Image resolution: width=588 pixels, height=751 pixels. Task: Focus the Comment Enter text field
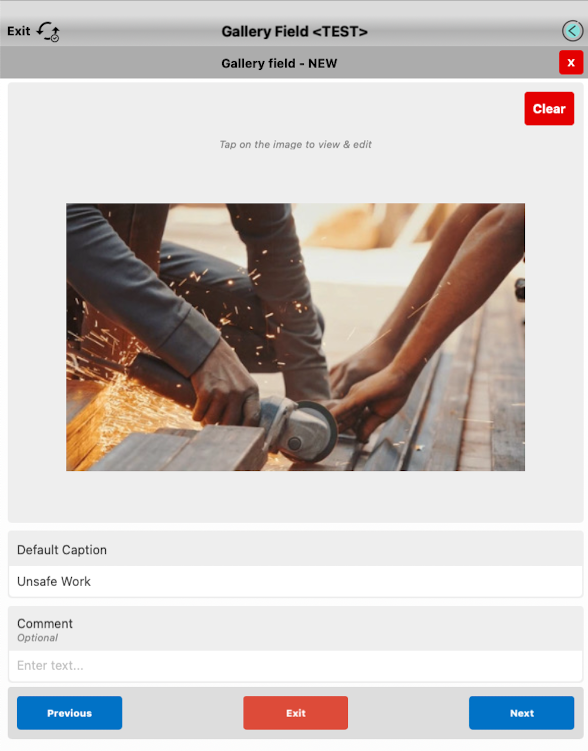point(295,665)
